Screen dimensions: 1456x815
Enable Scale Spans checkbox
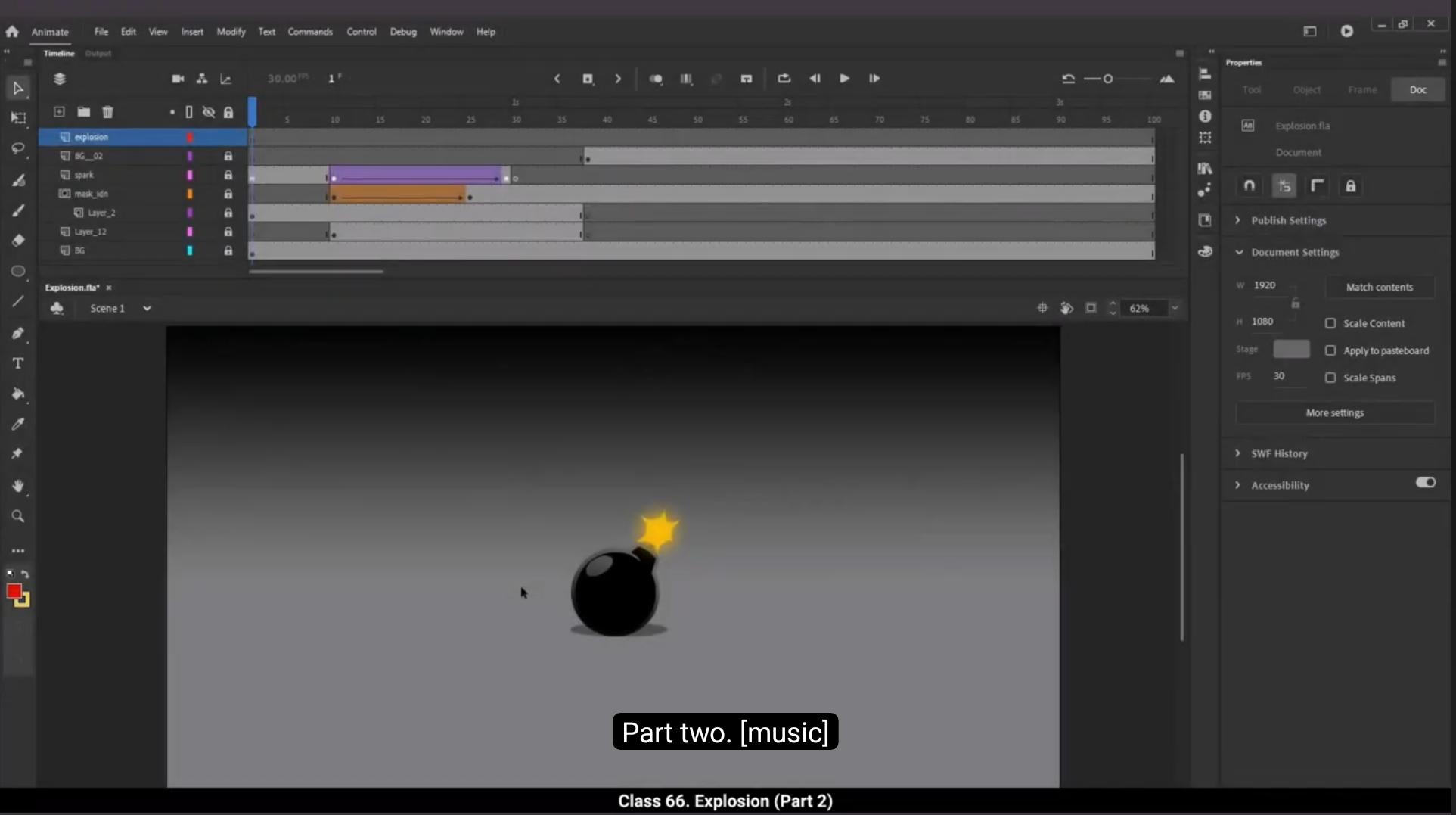click(x=1330, y=378)
